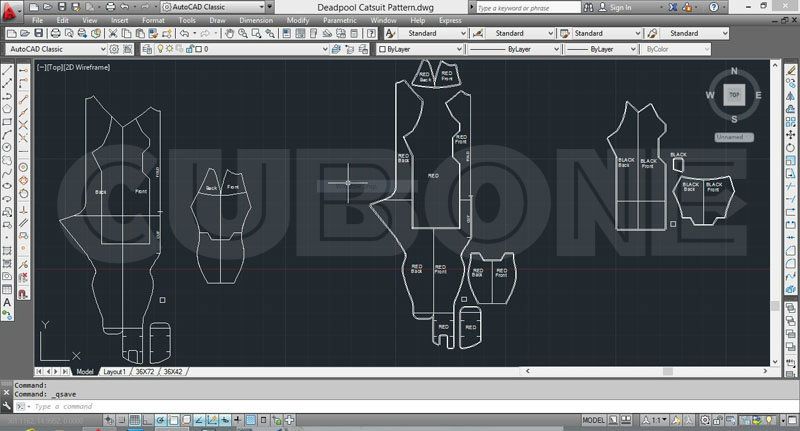Open Layer Properties Manager icon
This screenshot has width=800, height=431.
click(147, 49)
